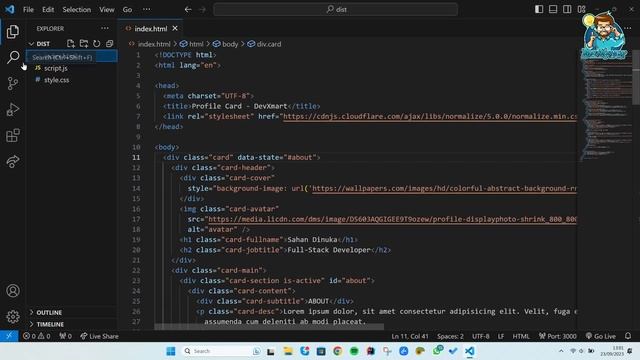
Task: Click the forwarded ports indicator showing 0
Action: [x=65, y=336]
